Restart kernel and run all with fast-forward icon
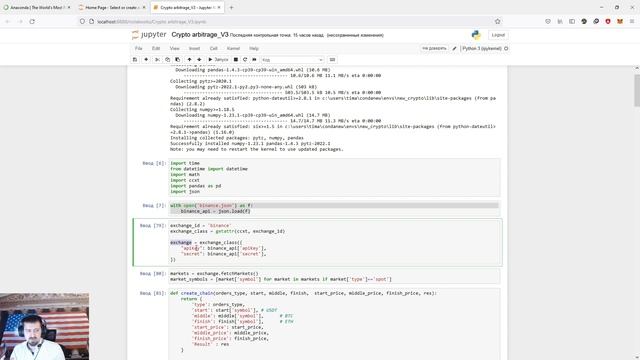This screenshot has height=360, width=640. 254,60
